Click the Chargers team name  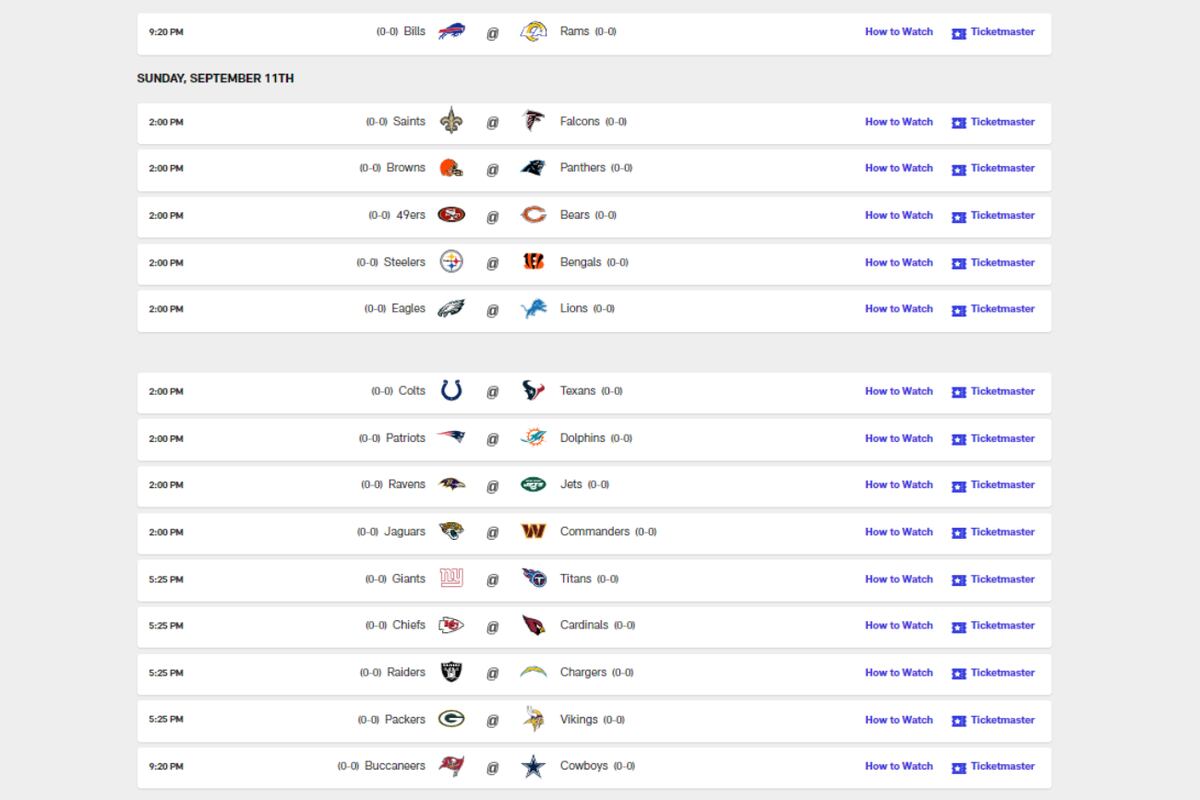coord(583,672)
